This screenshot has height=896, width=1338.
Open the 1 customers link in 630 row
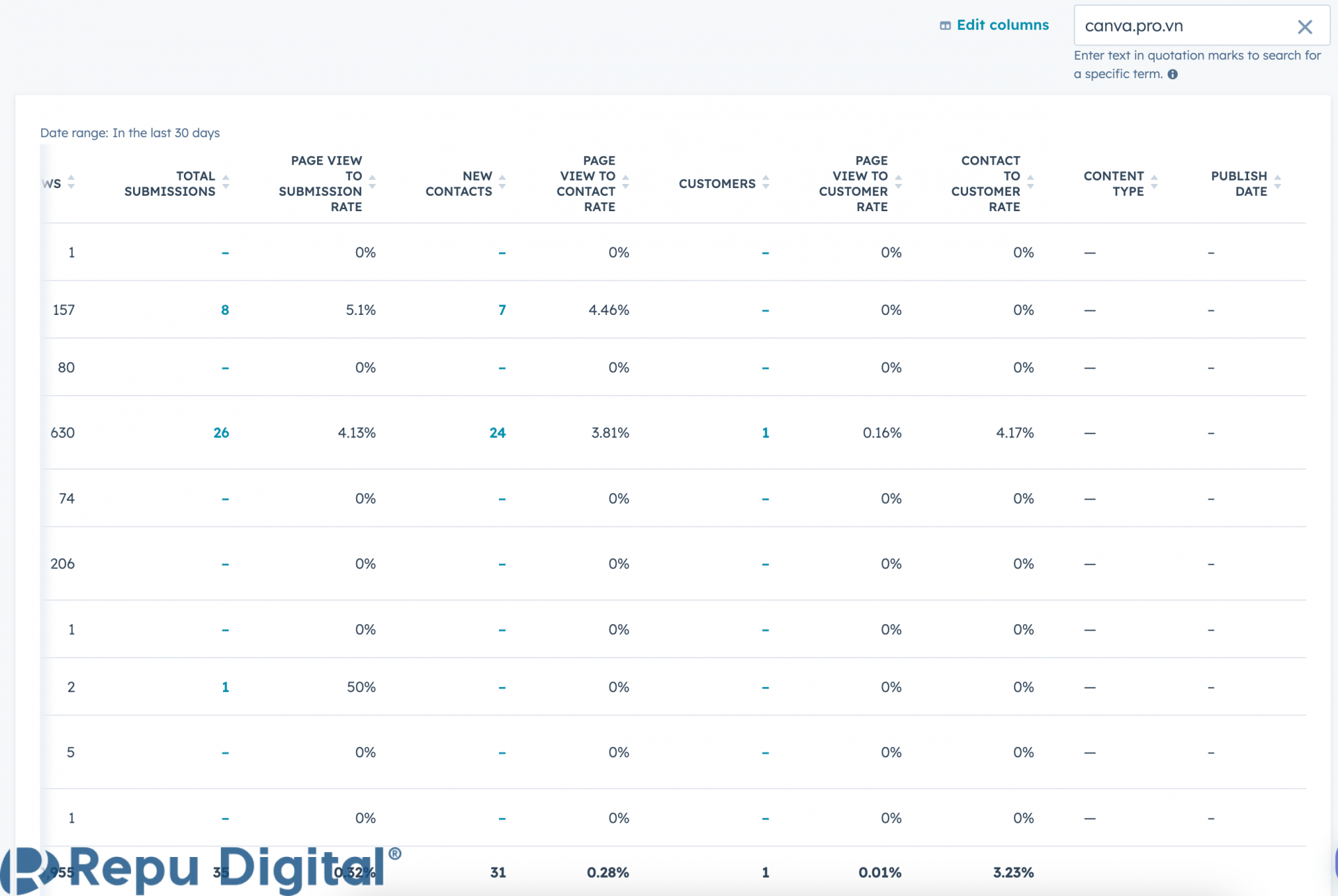[x=765, y=433]
